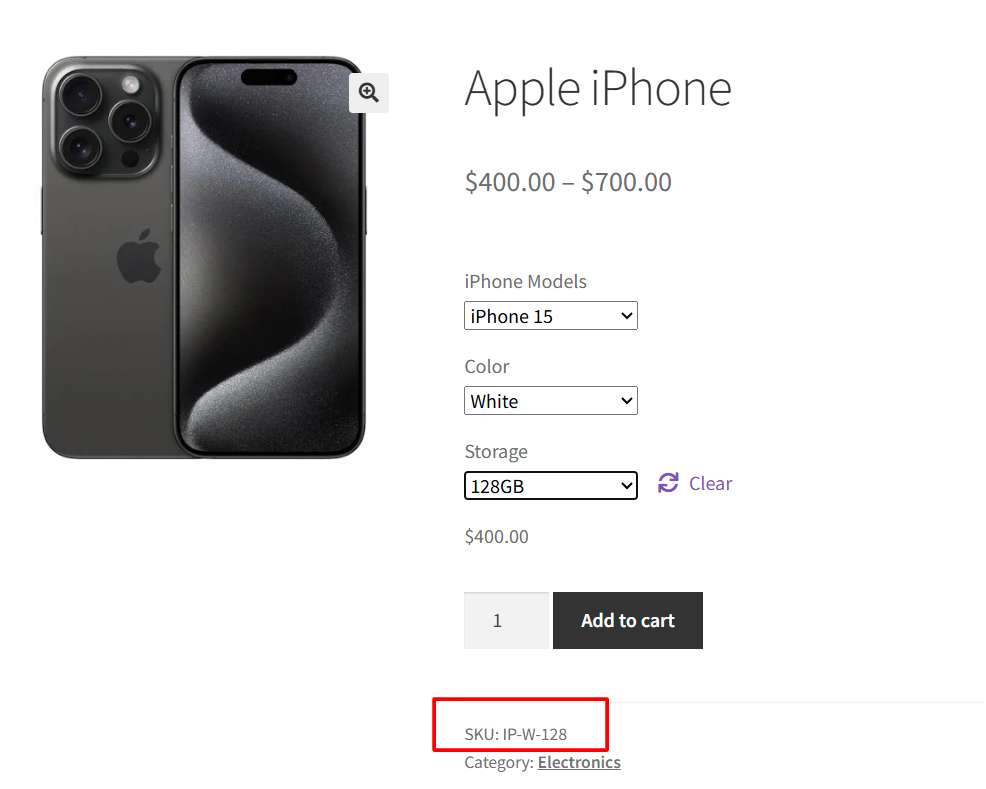The image size is (986, 789).
Task: Click the purple refresh icon beside Clear
Action: (668, 483)
